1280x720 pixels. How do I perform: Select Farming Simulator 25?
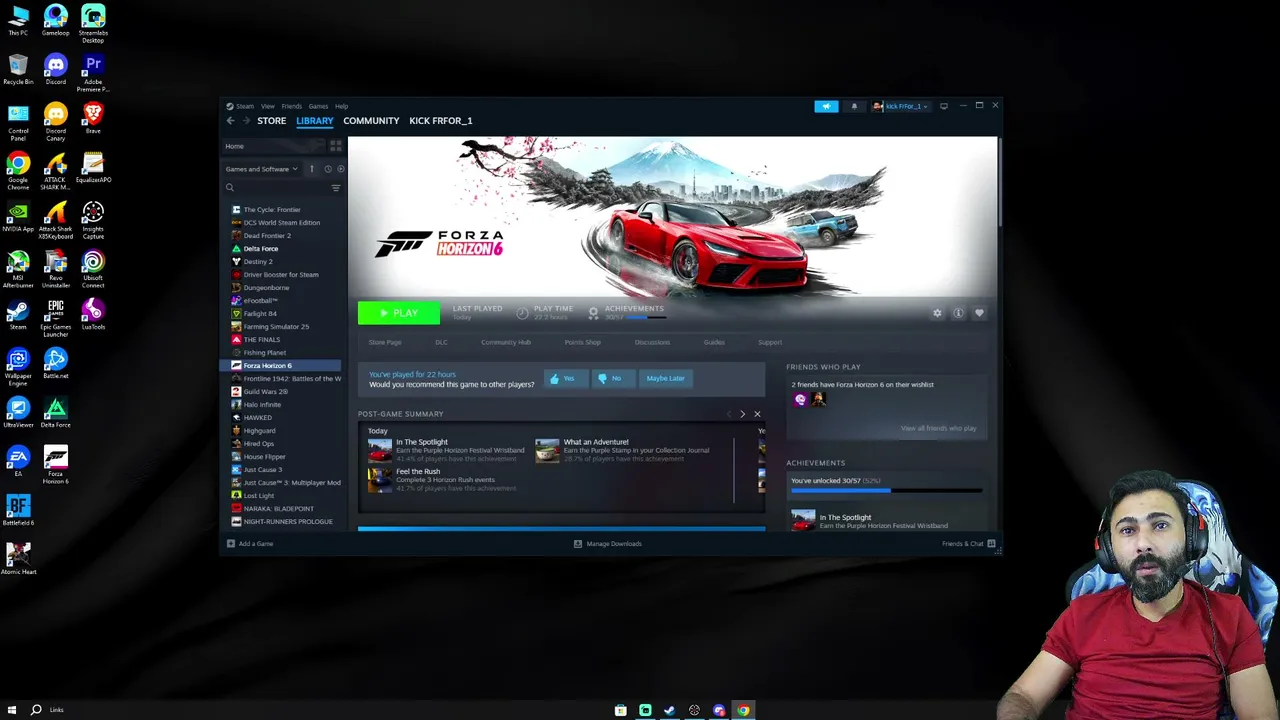click(276, 327)
